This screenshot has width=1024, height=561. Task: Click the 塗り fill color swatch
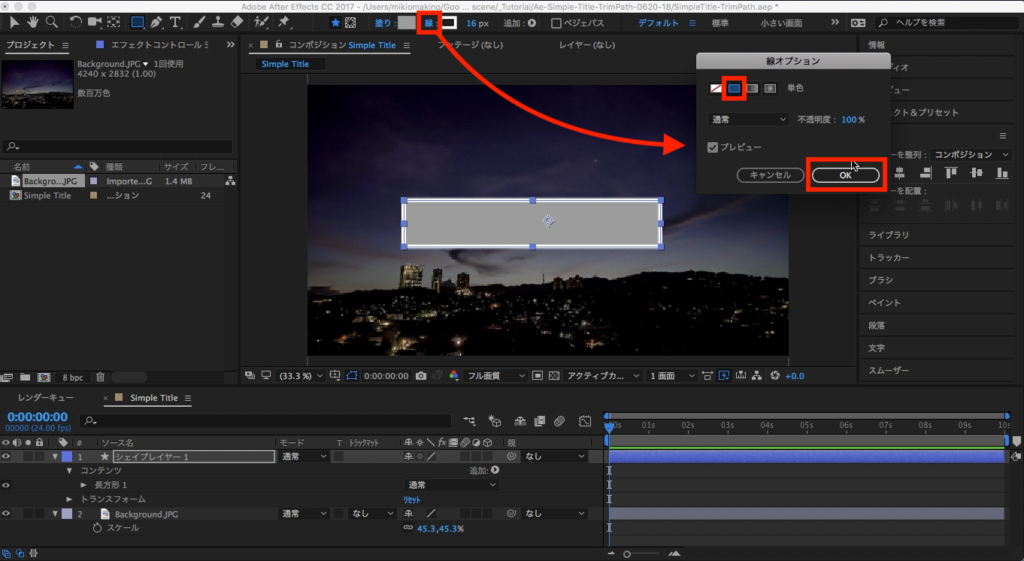405,22
